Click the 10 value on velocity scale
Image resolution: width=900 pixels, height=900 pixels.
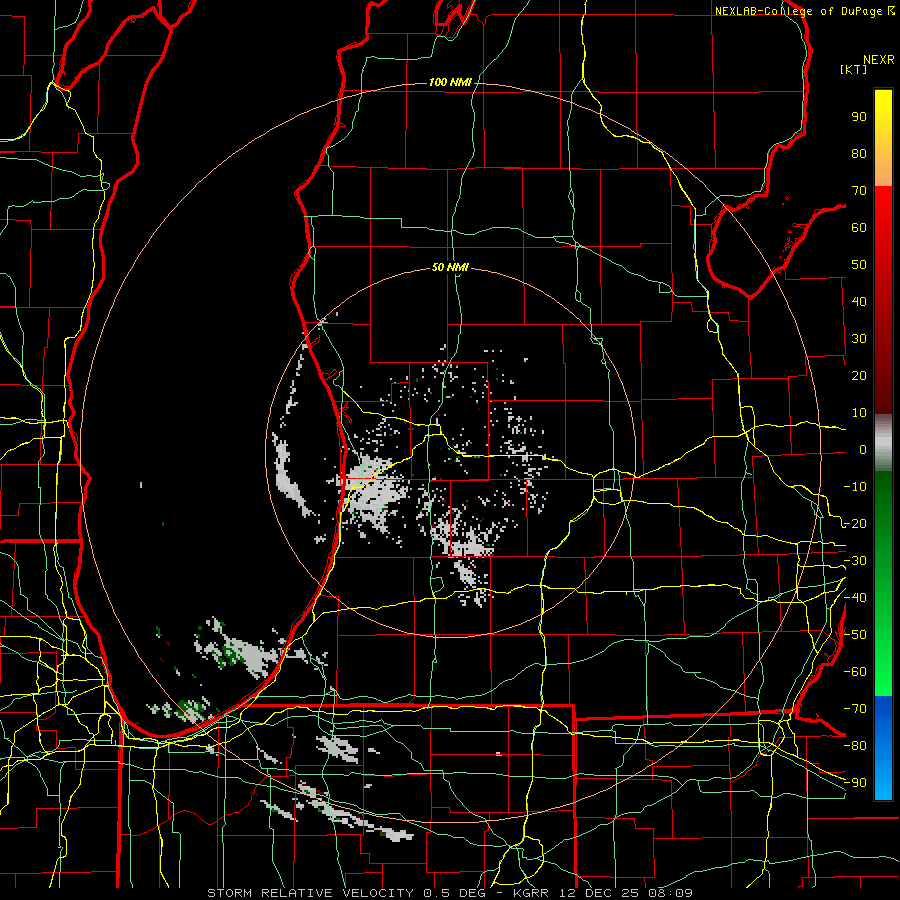point(859,413)
